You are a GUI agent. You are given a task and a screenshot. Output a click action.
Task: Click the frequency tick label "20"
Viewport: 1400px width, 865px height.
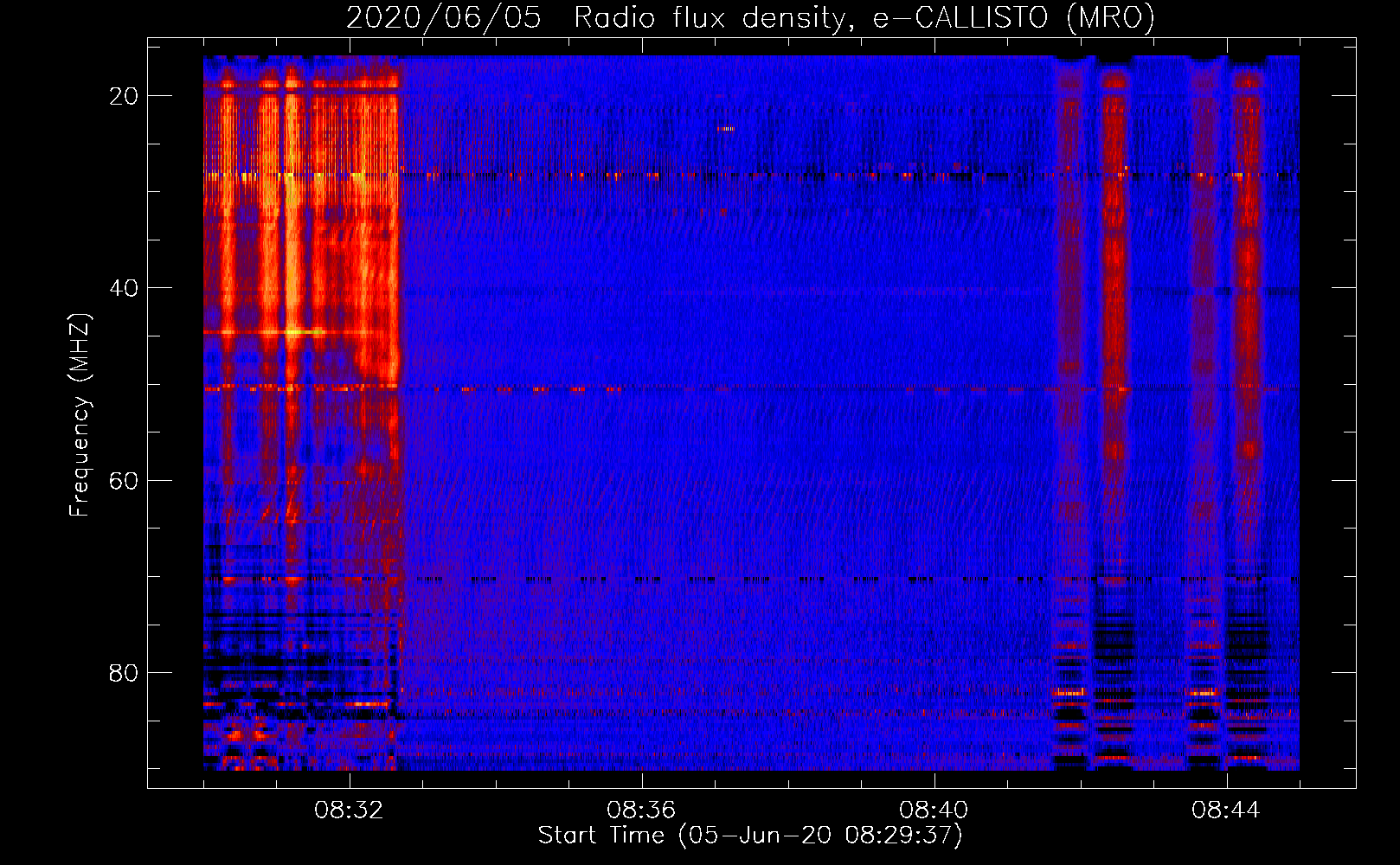click(124, 96)
